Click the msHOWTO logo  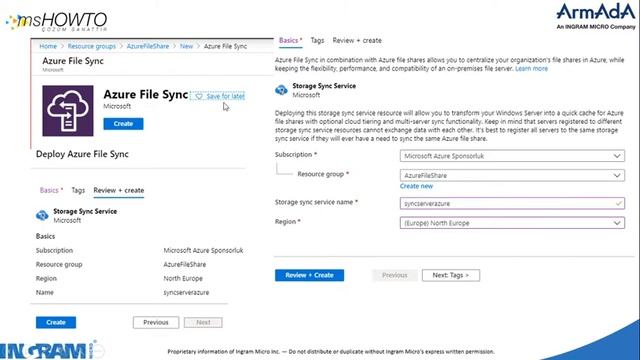57,22
